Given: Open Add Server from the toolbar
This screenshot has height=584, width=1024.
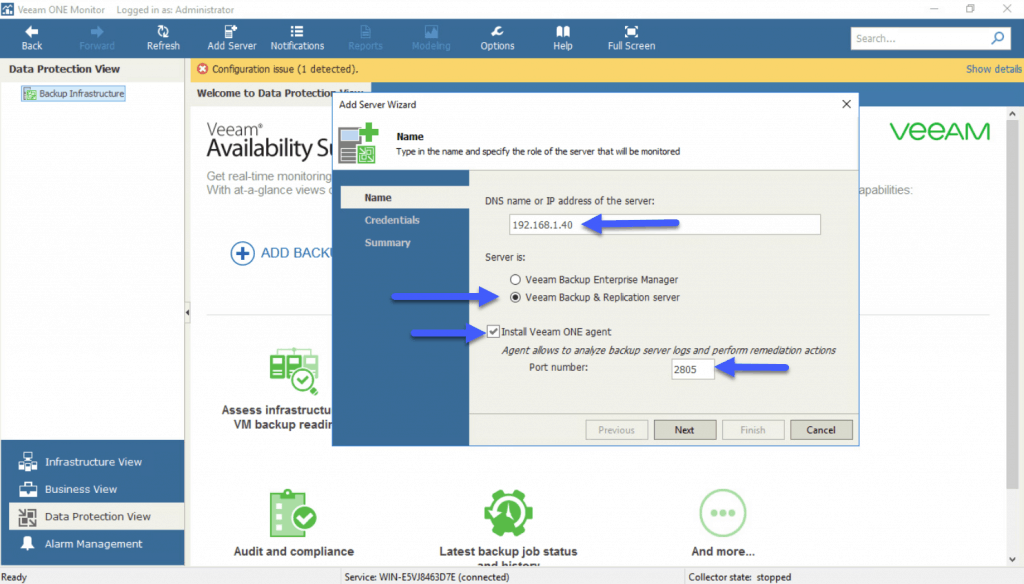Looking at the screenshot, I should pos(232,33).
